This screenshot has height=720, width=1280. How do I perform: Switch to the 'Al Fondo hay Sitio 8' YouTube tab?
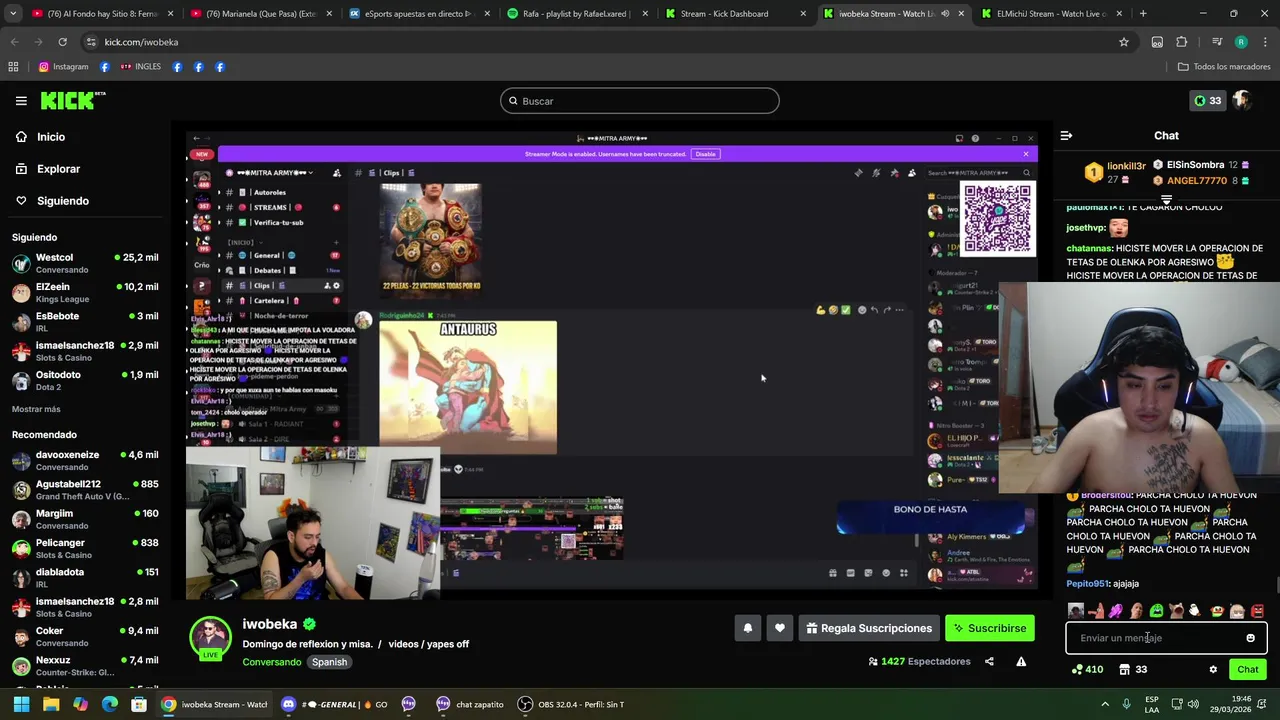click(x=102, y=14)
